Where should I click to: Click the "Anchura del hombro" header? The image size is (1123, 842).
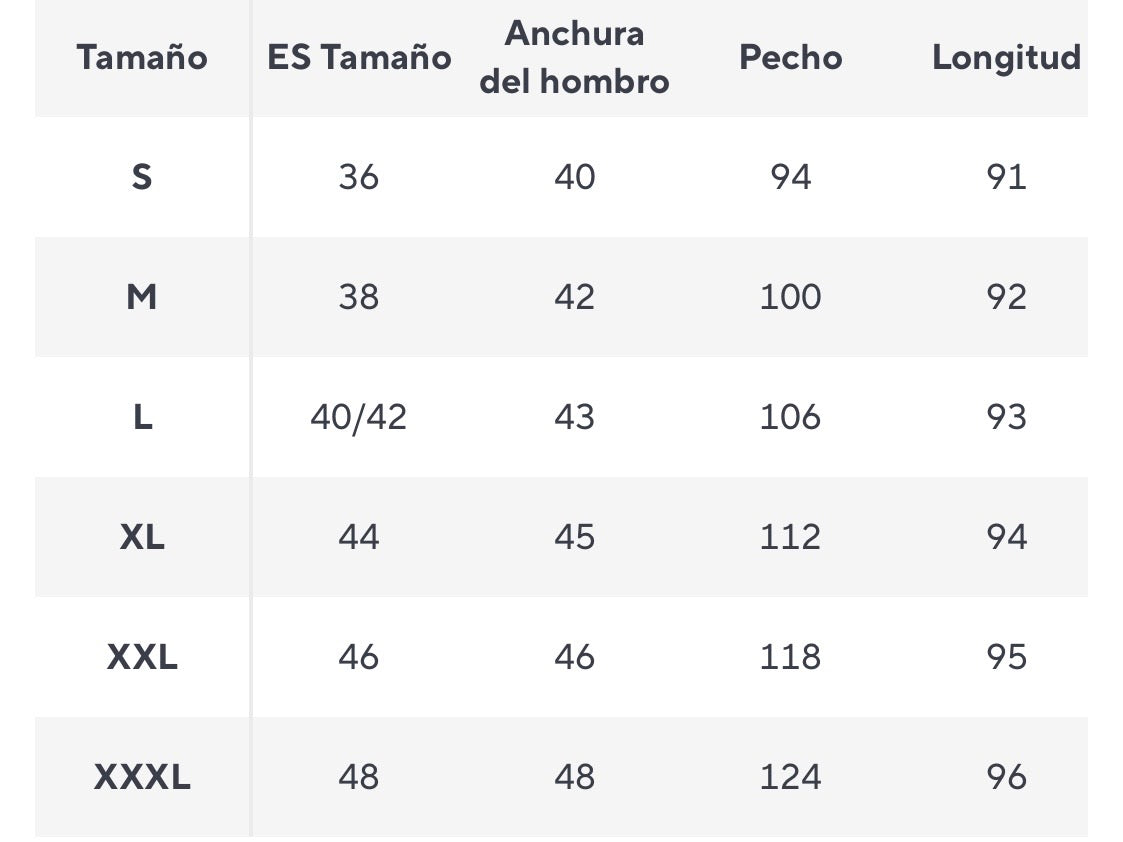[574, 57]
